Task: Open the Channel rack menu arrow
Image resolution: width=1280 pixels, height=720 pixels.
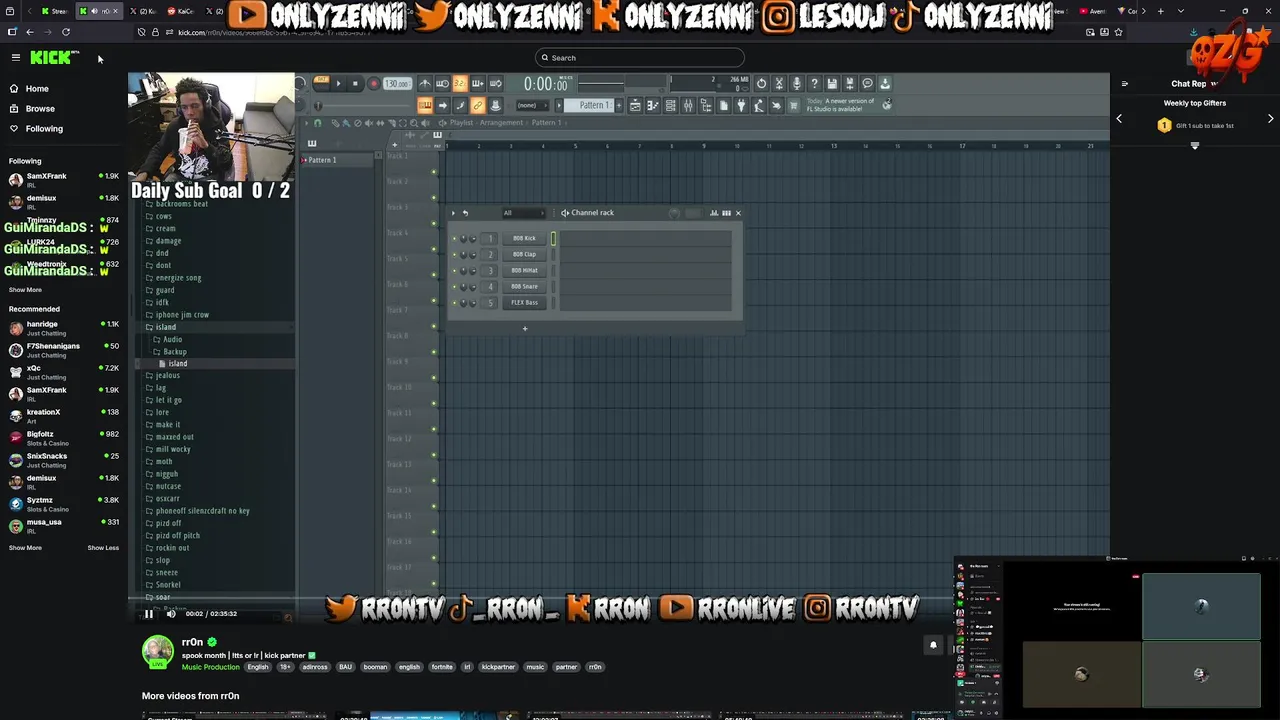Action: point(453,213)
